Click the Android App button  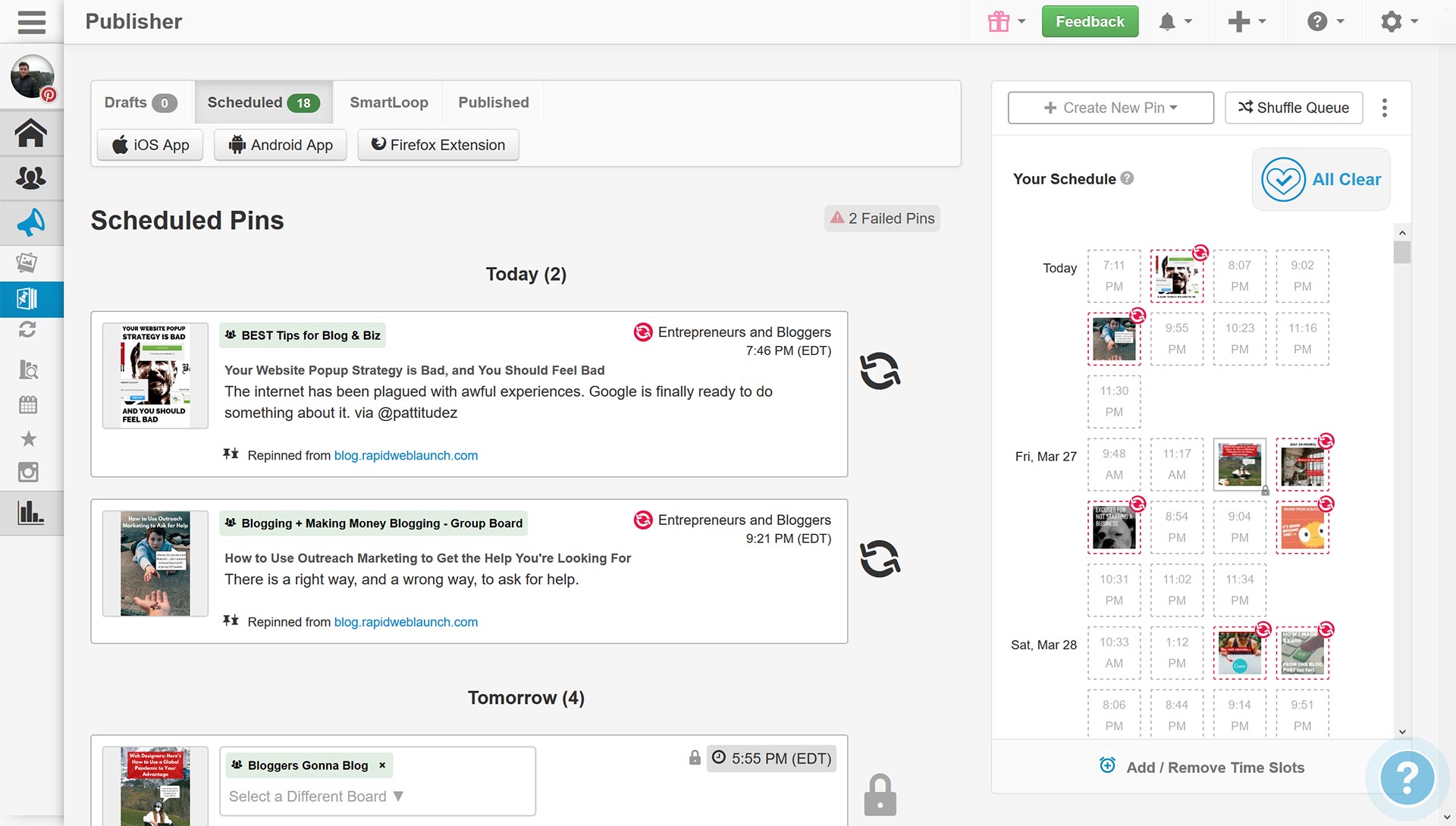pos(281,145)
